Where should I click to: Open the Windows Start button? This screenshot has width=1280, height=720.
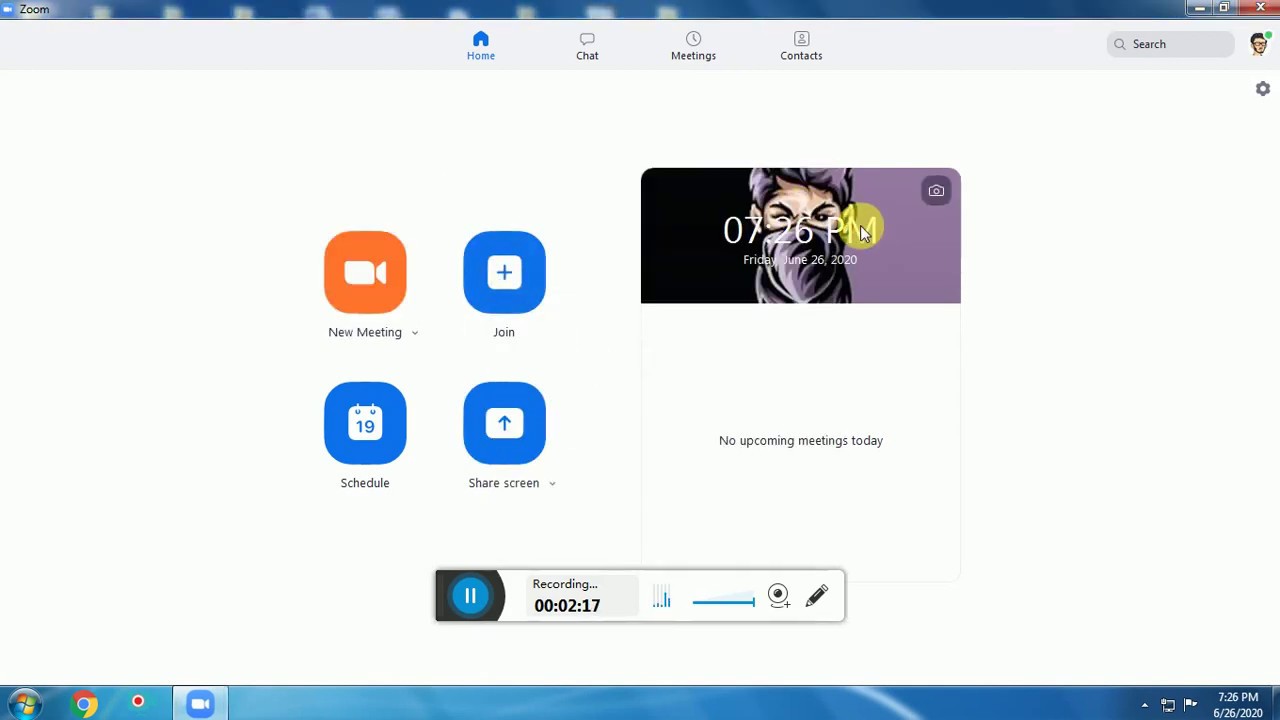[x=24, y=704]
